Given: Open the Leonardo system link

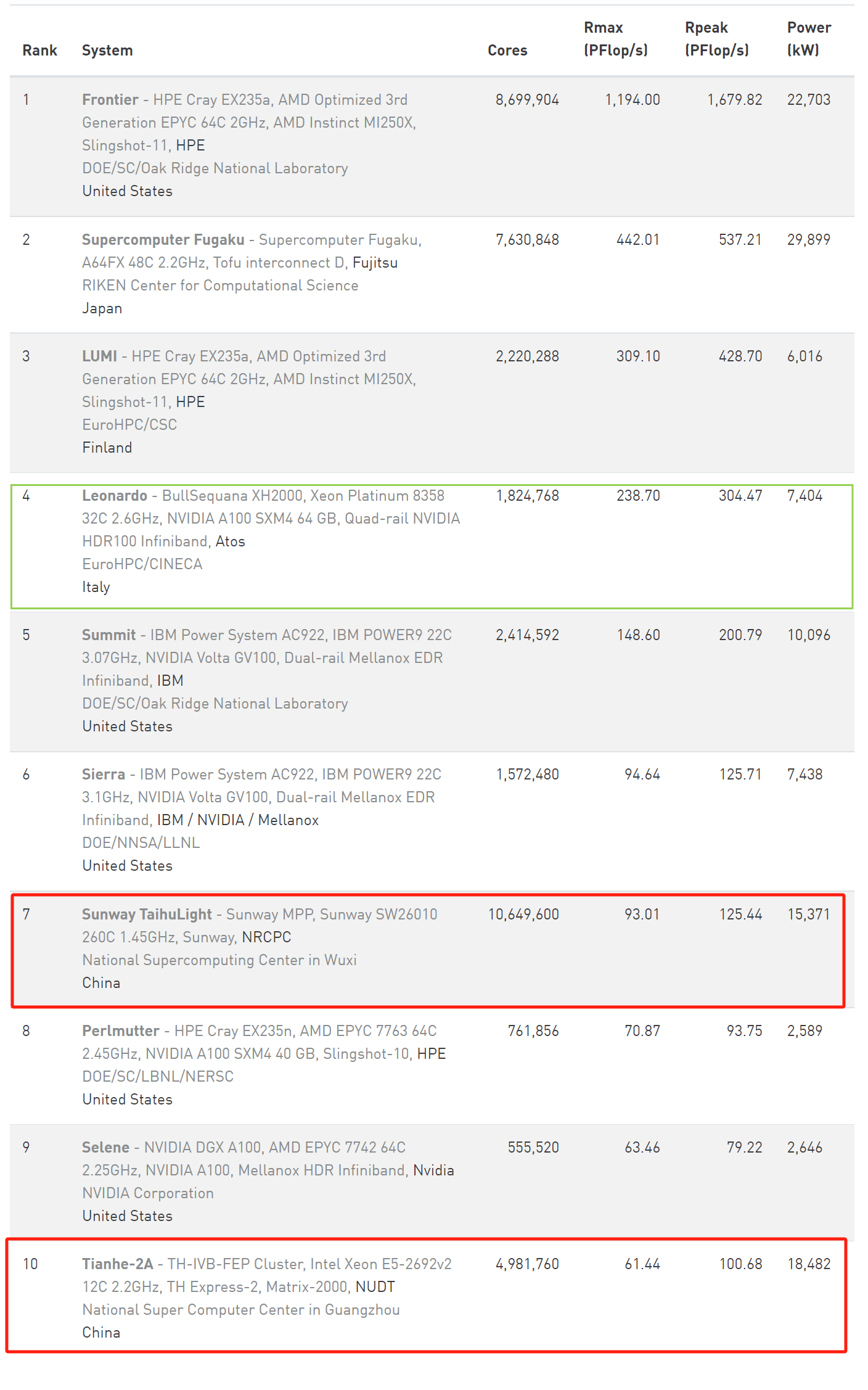Looking at the screenshot, I should coord(115,495).
